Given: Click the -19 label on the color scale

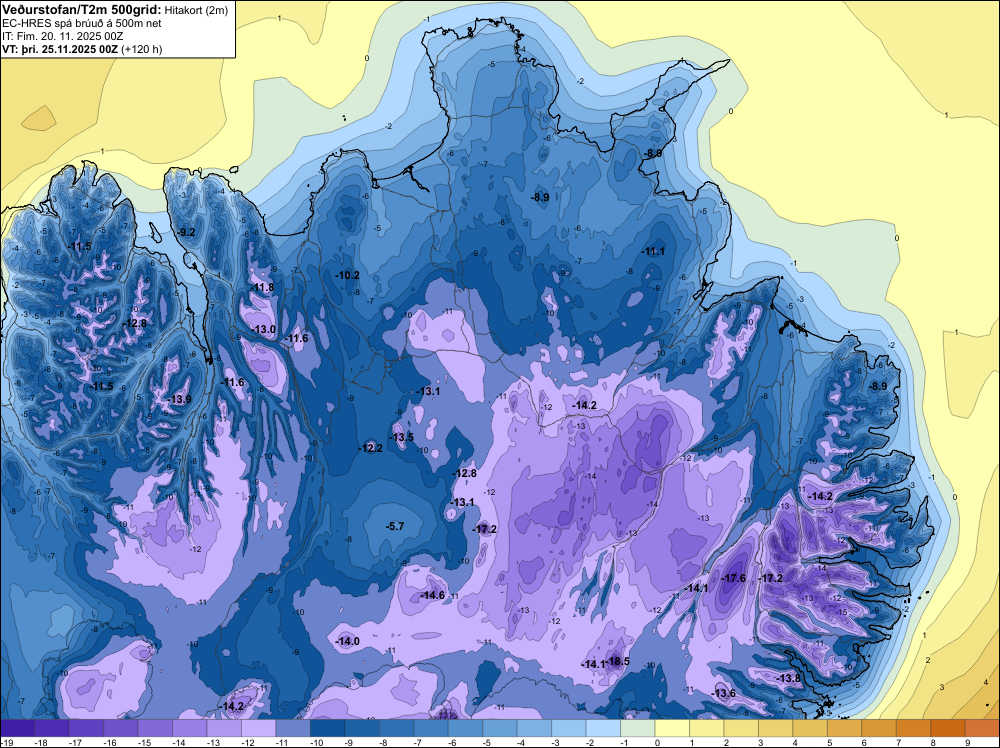Looking at the screenshot, I should click(8, 743).
